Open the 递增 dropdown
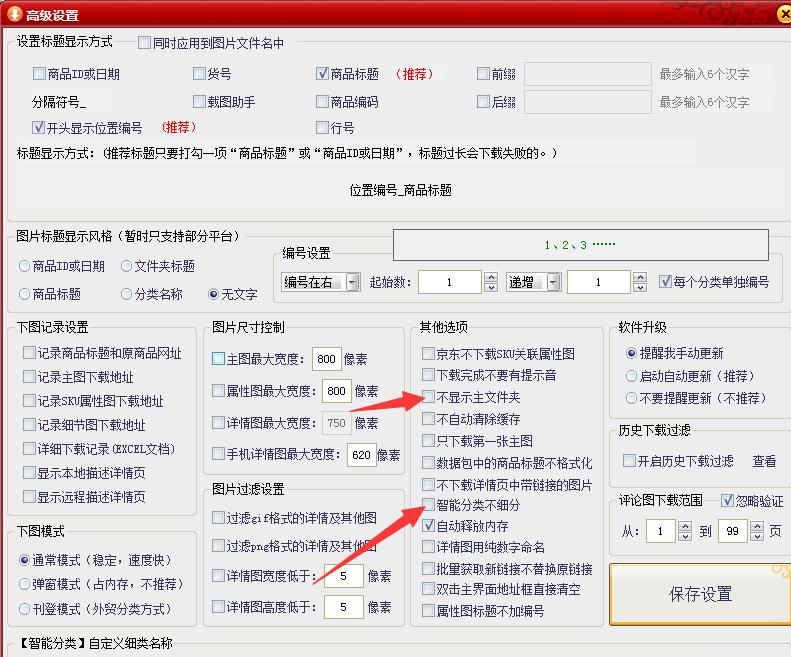791x657 pixels. click(554, 282)
